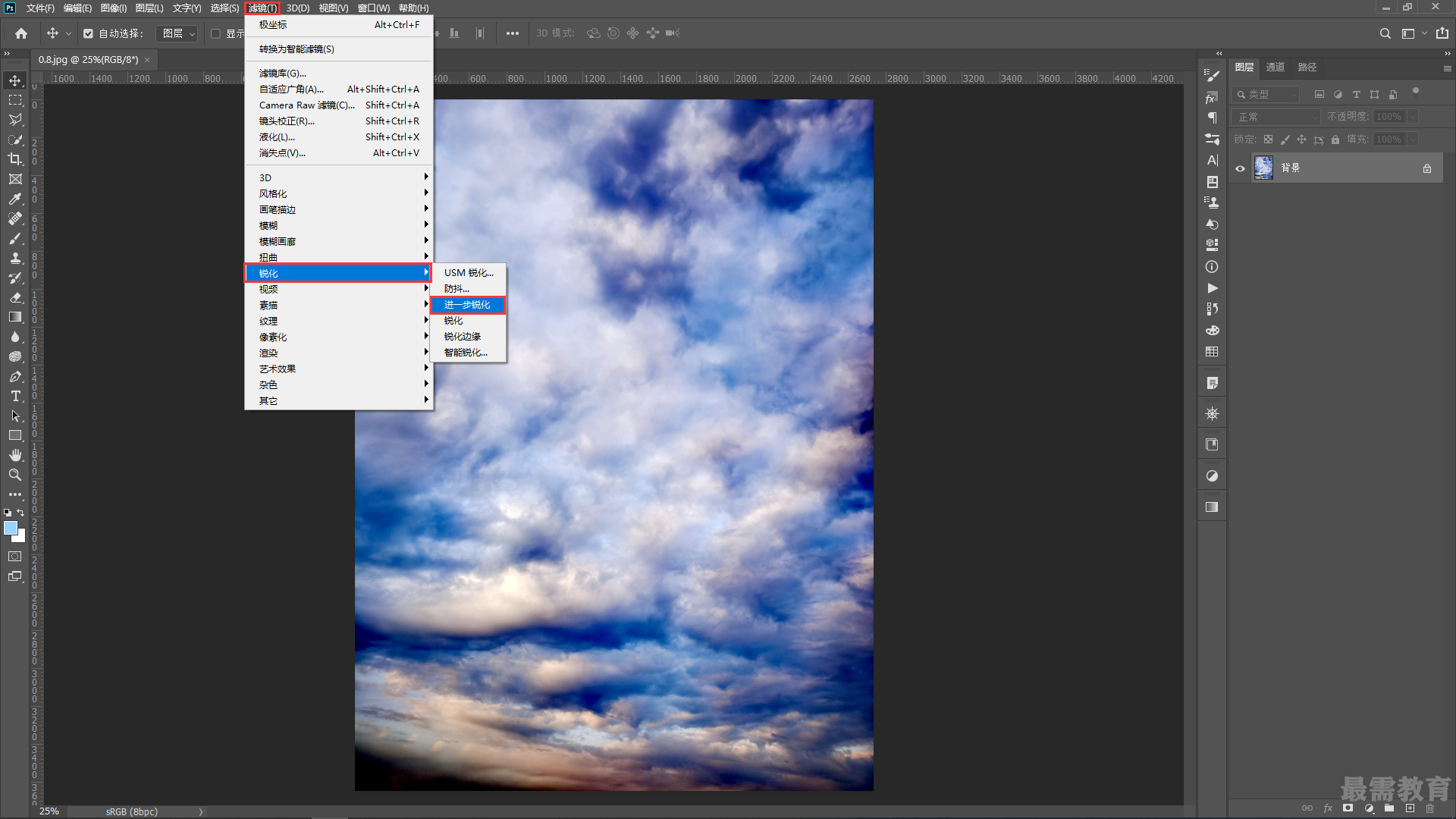Screen dimensions: 1456x819
Task: Open the layer filter 类型 dropdown
Action: (x=1266, y=95)
